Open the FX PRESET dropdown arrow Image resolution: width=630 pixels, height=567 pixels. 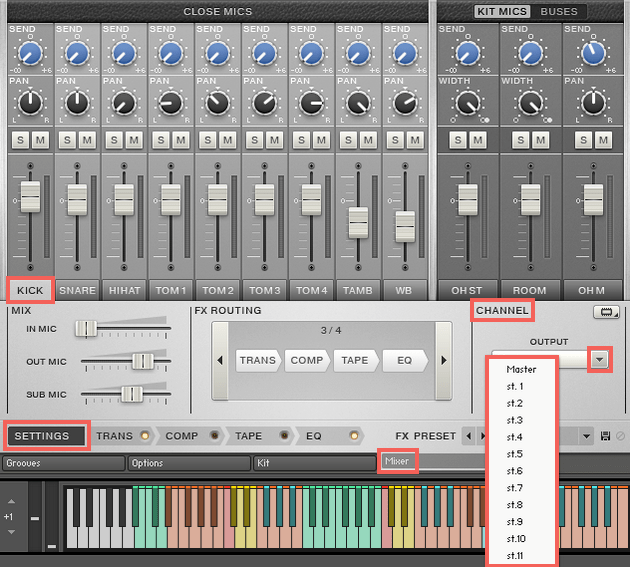(x=586, y=436)
